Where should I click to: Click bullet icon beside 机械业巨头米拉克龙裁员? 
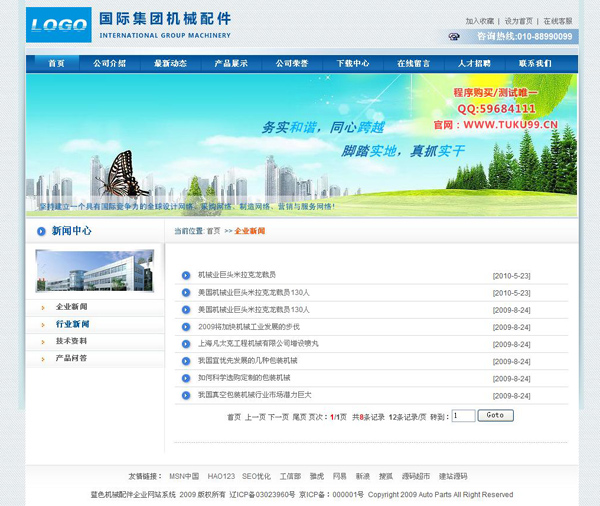(186, 276)
